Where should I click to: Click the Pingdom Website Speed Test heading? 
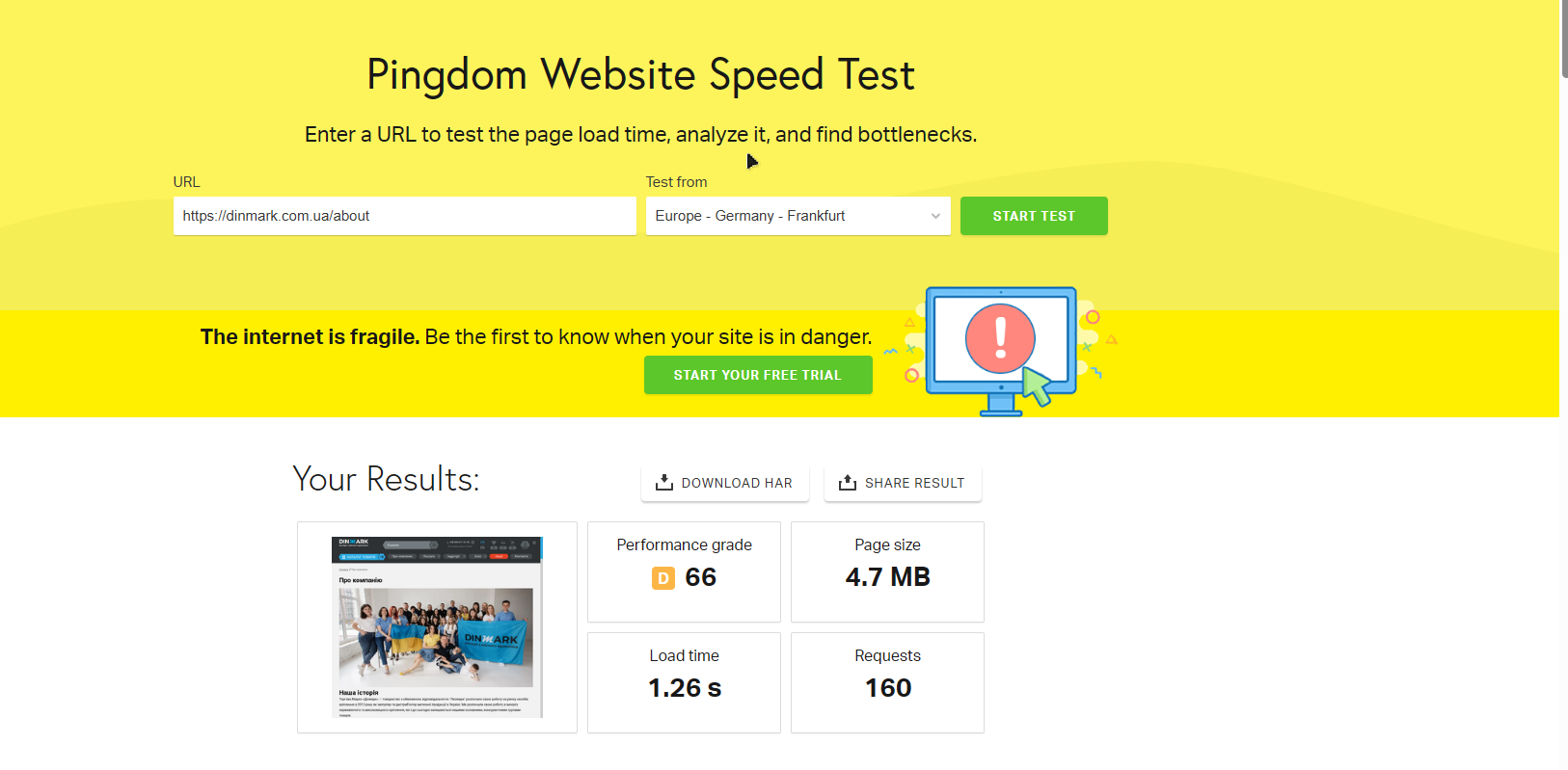pos(640,75)
